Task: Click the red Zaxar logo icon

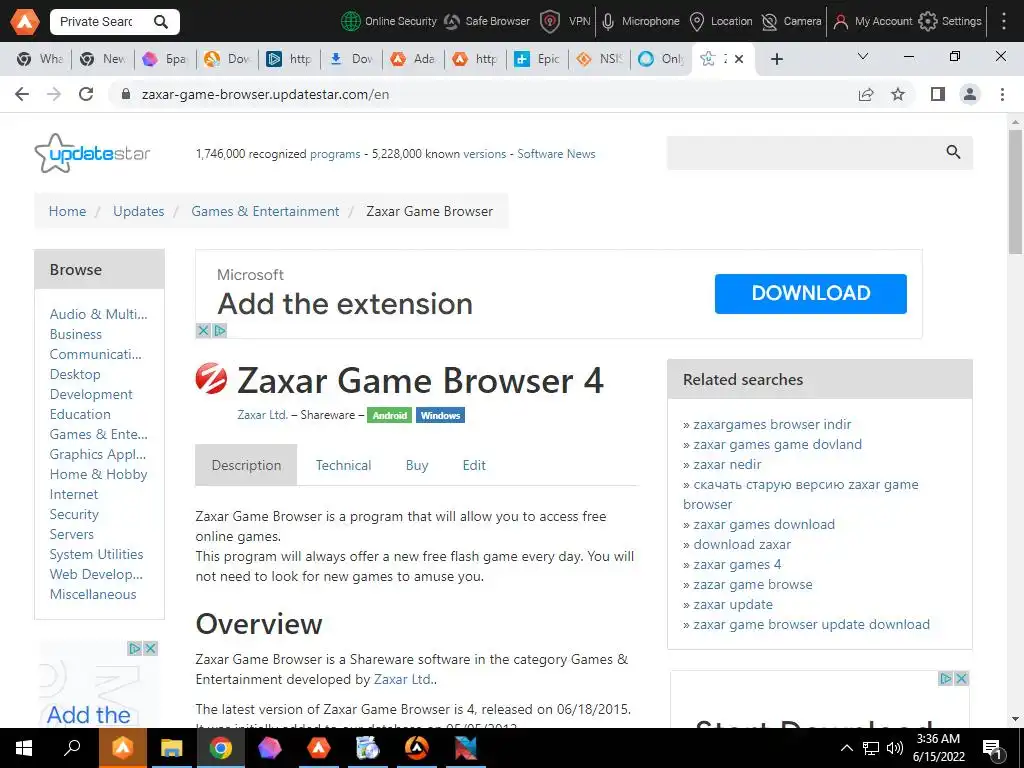Action: click(212, 379)
